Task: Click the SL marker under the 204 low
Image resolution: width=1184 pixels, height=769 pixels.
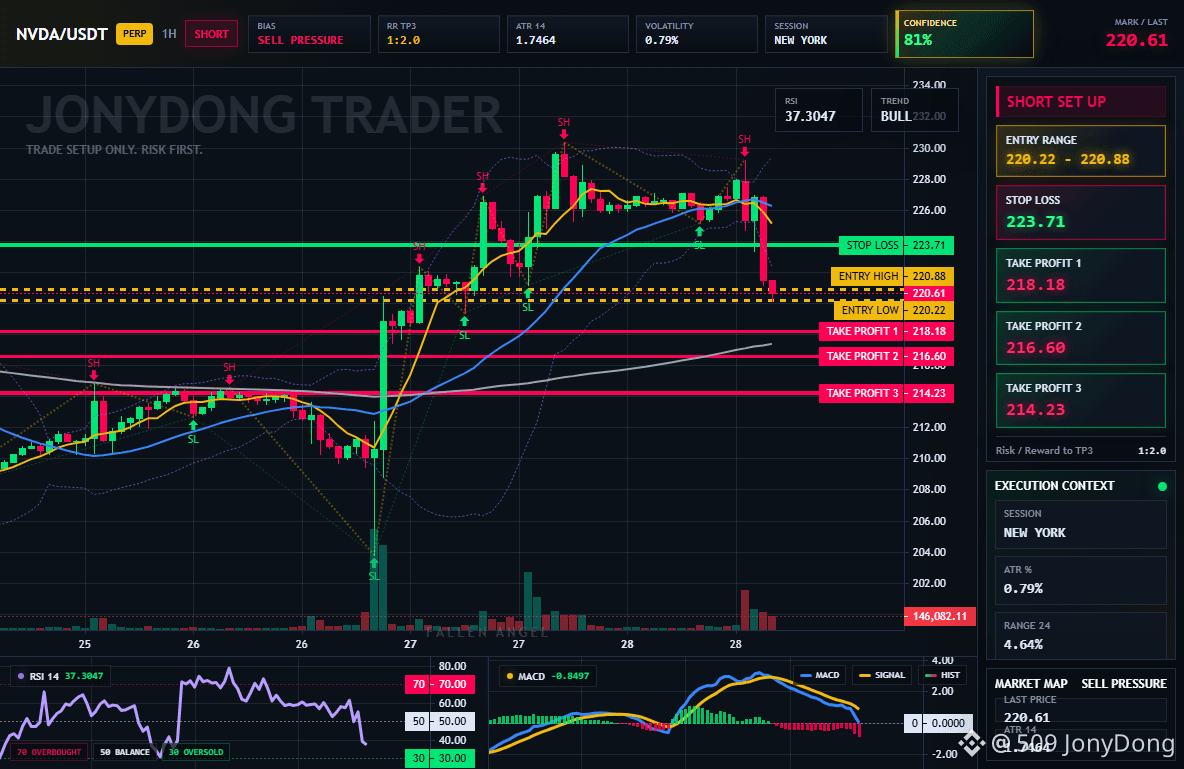Action: coord(374,569)
